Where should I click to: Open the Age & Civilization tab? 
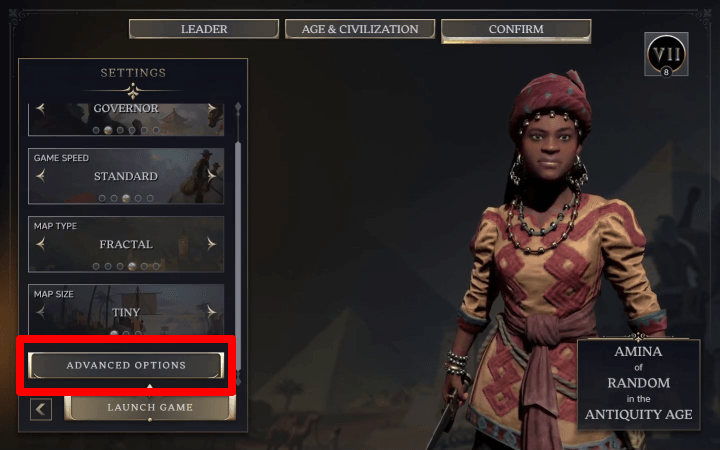360,29
